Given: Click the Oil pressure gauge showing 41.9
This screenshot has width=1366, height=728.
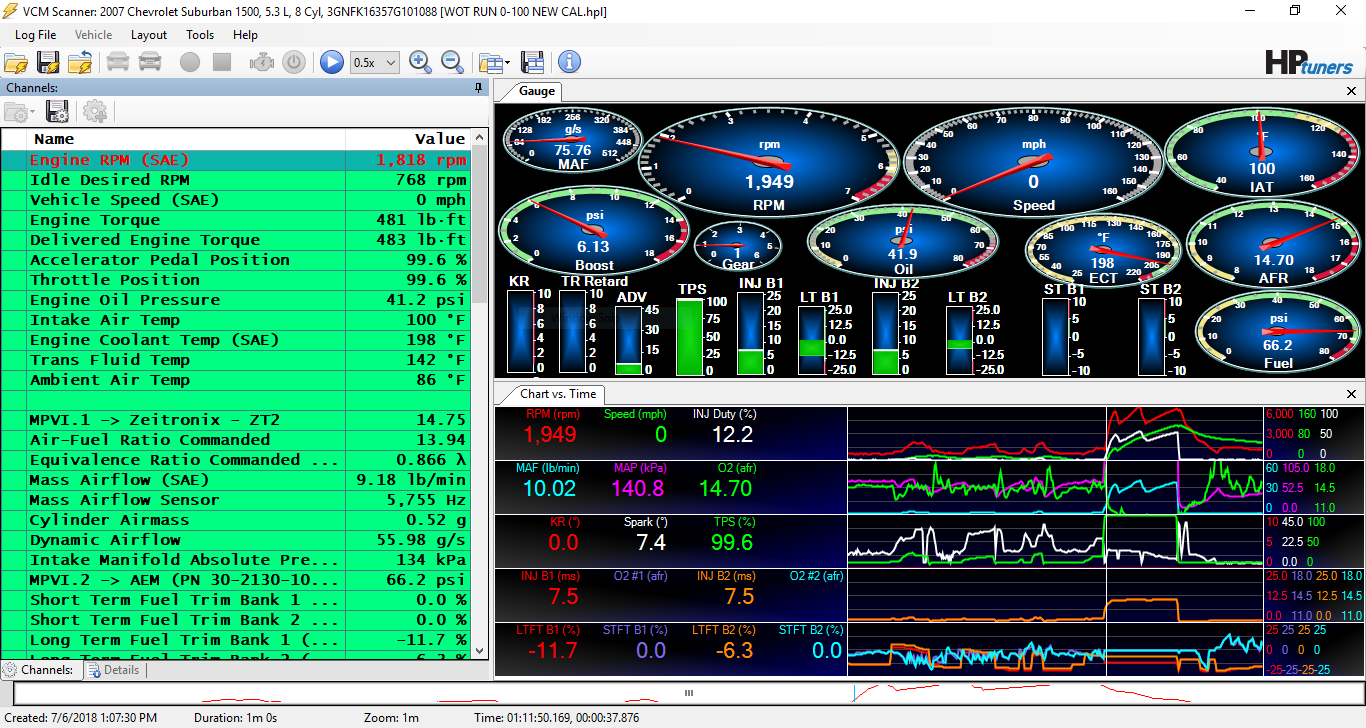Looking at the screenshot, I should [903, 241].
